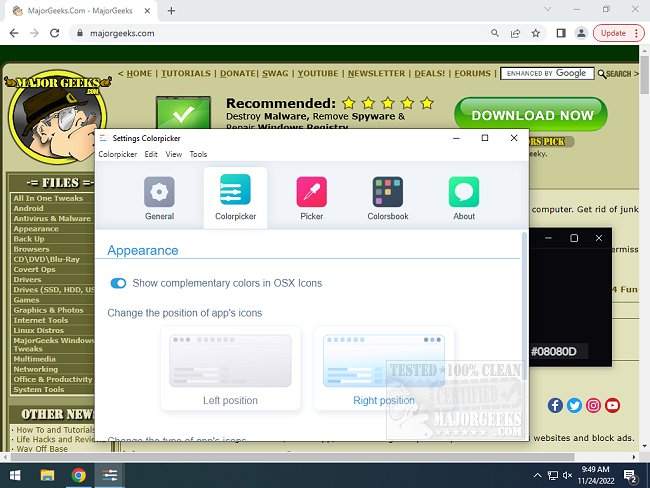
Task: Click the share page icon in Chrome
Action: 515,33
